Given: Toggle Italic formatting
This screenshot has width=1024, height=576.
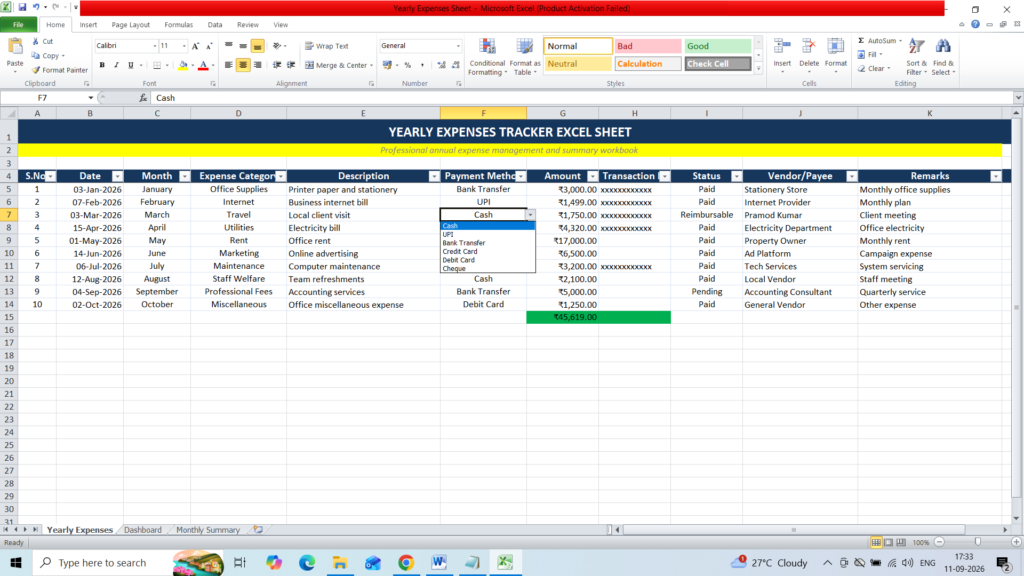Looking at the screenshot, I should [x=116, y=65].
